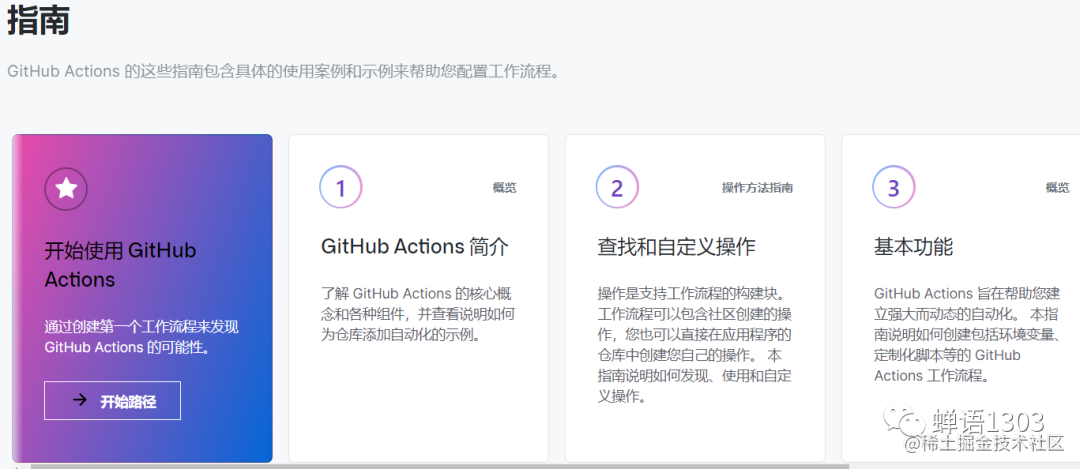Click the 概览 label on card 3

1057,188
